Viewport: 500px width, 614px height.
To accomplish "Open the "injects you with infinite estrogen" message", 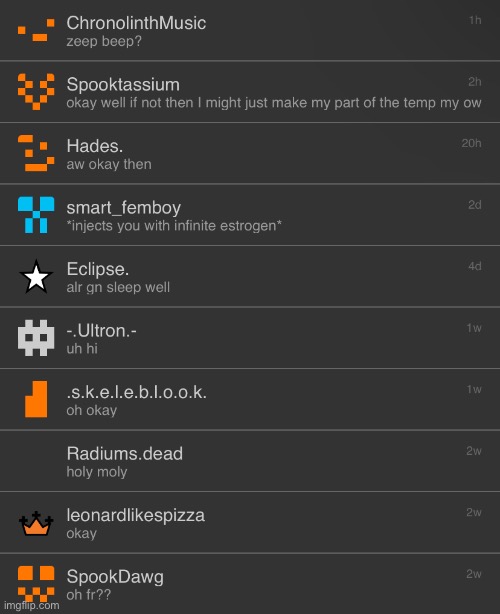I will point(174,226).
